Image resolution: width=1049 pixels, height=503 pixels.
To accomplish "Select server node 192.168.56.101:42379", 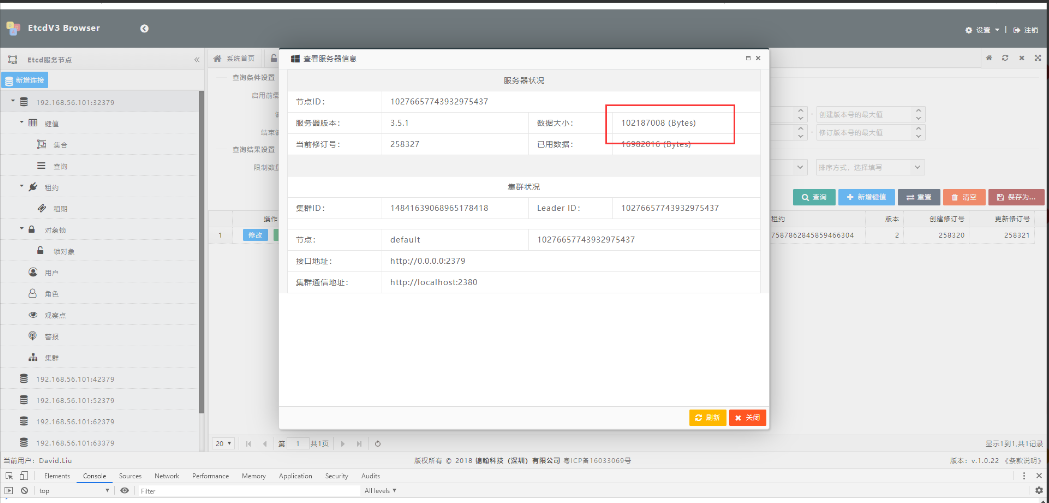I will tap(75, 379).
